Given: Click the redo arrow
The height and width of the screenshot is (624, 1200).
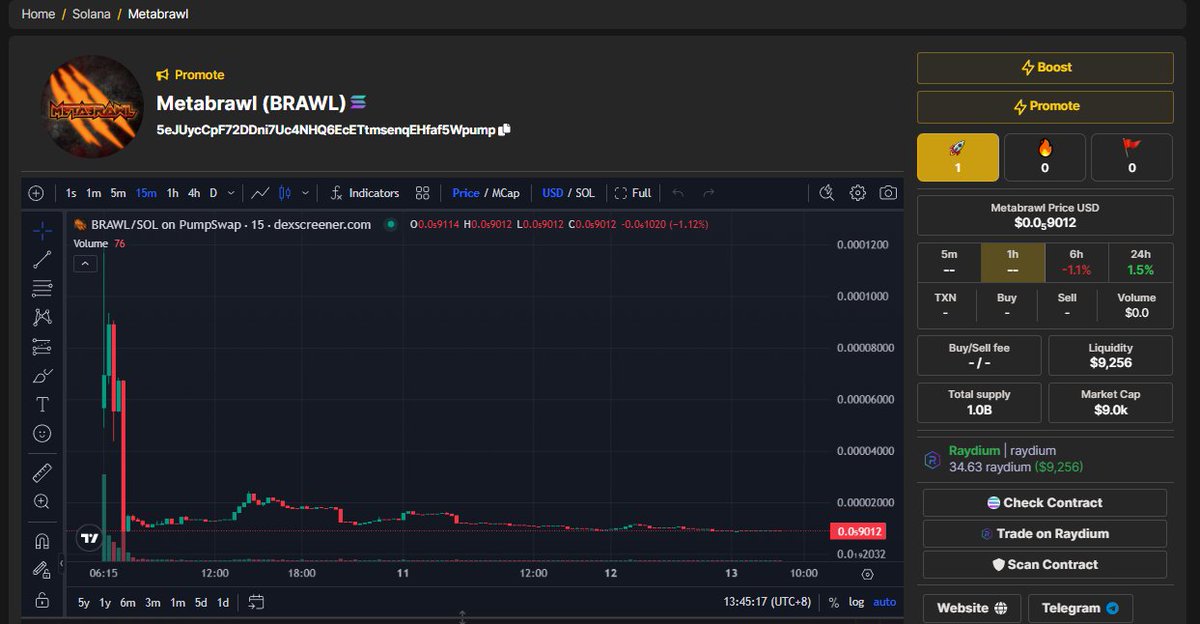Looking at the screenshot, I should tap(709, 193).
